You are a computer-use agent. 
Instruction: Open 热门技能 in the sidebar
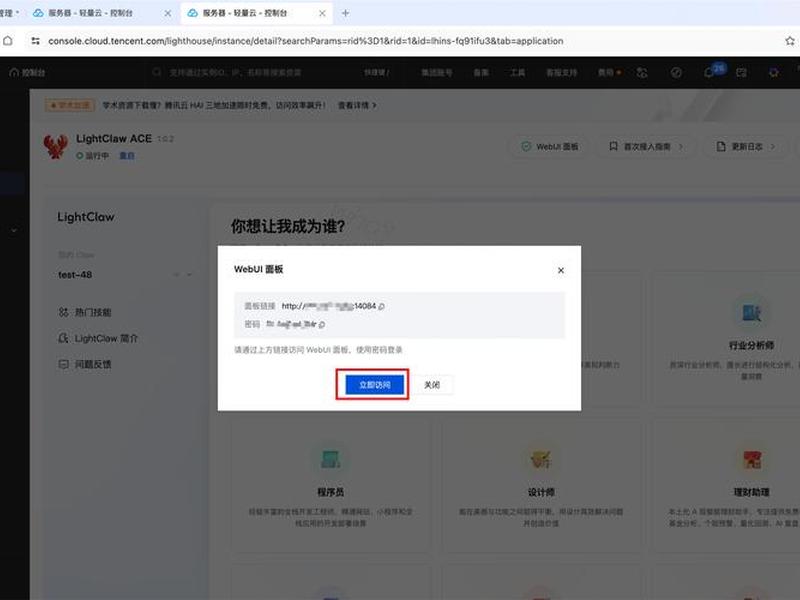(85, 312)
